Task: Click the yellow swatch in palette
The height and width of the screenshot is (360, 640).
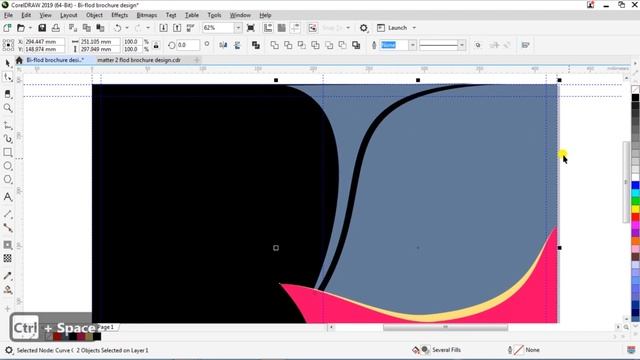Action: click(636, 209)
